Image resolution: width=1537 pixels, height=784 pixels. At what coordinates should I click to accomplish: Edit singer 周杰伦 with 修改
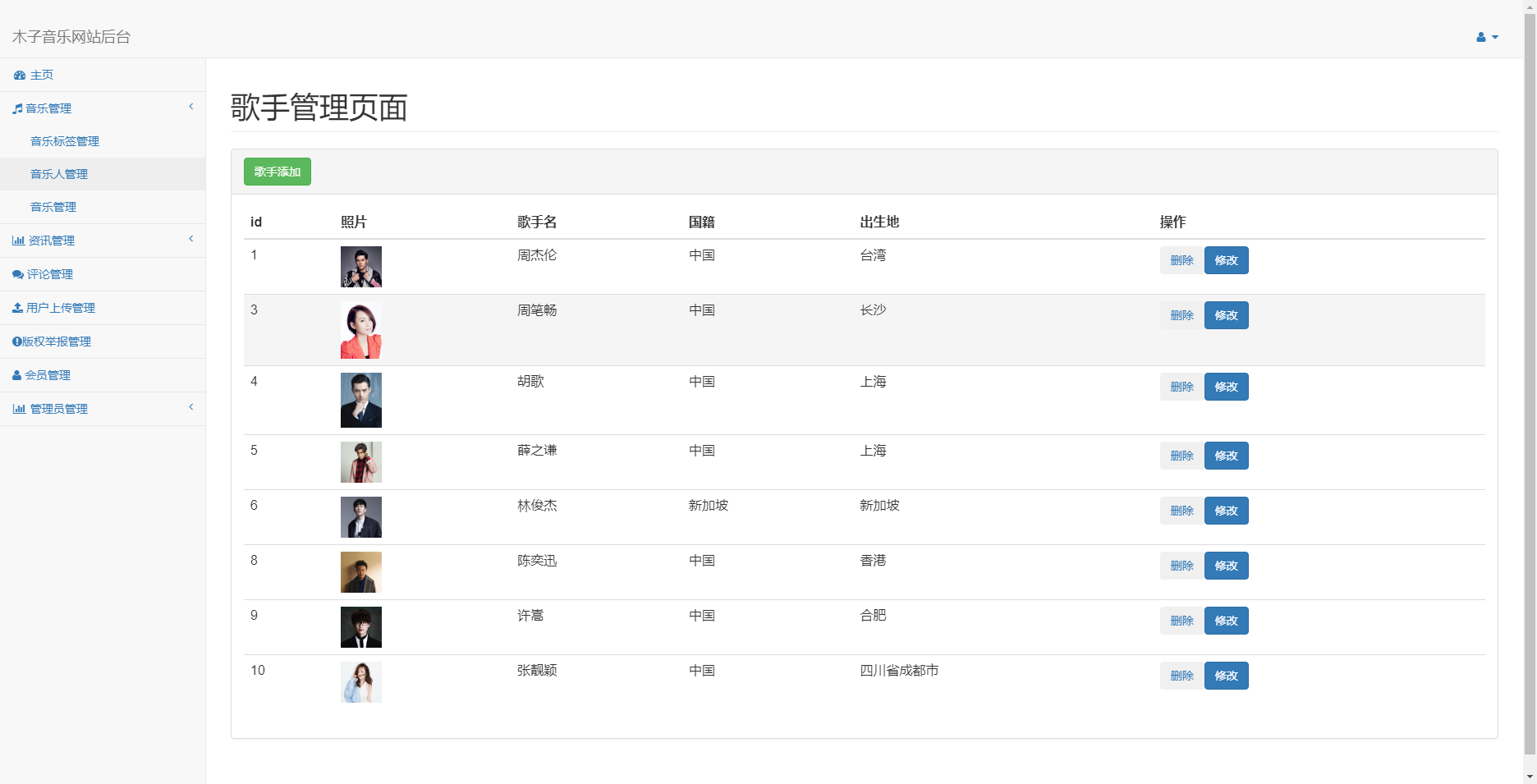(1226, 260)
